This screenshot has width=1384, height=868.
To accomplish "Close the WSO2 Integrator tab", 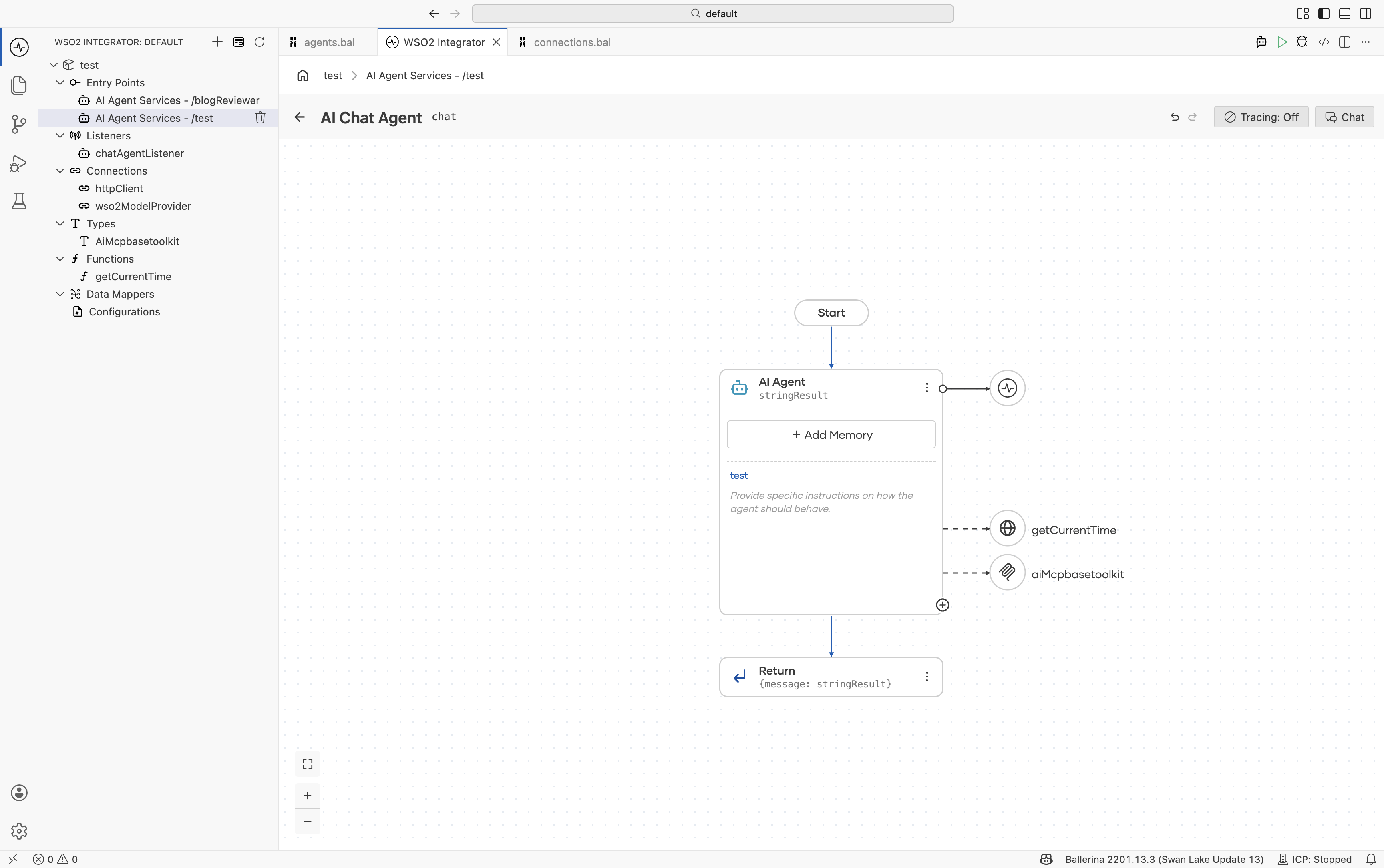I will [x=497, y=42].
